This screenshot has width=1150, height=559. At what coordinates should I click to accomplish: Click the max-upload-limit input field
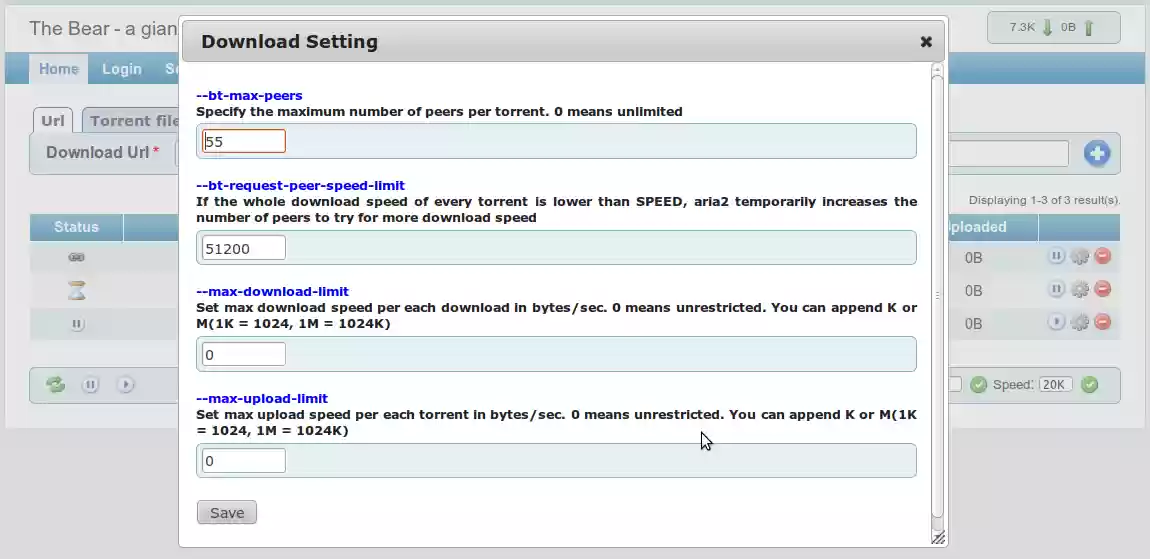click(x=243, y=461)
